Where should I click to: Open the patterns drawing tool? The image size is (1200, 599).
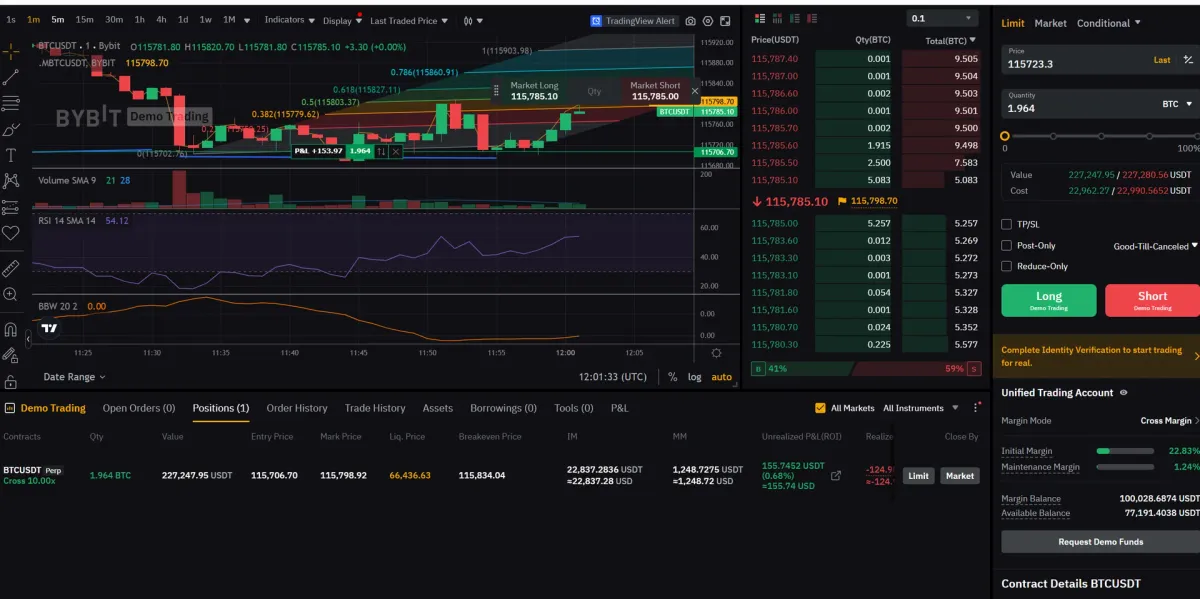tap(11, 181)
